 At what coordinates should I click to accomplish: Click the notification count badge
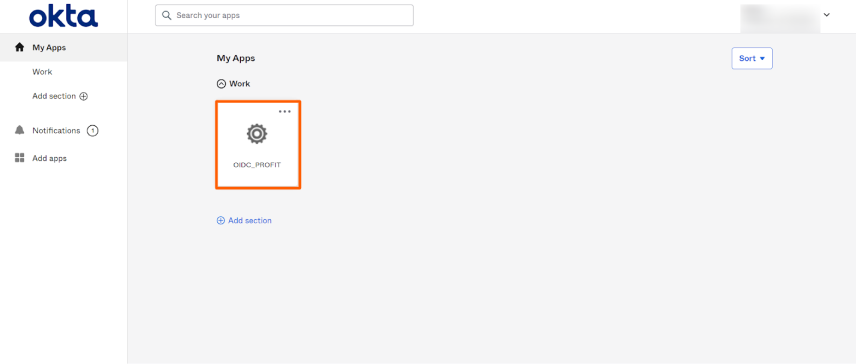tap(93, 130)
